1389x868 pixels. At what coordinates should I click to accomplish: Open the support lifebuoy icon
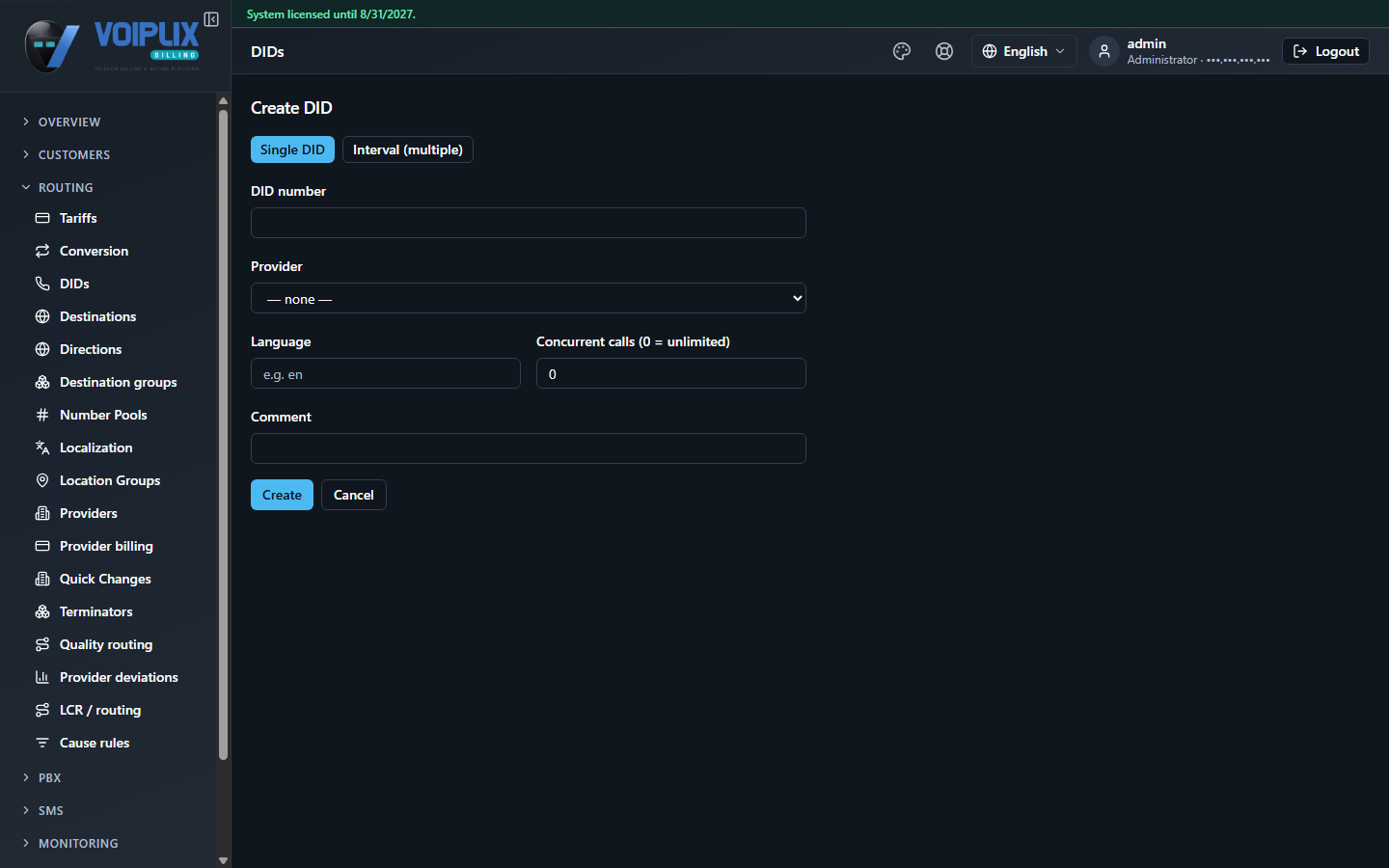(944, 51)
